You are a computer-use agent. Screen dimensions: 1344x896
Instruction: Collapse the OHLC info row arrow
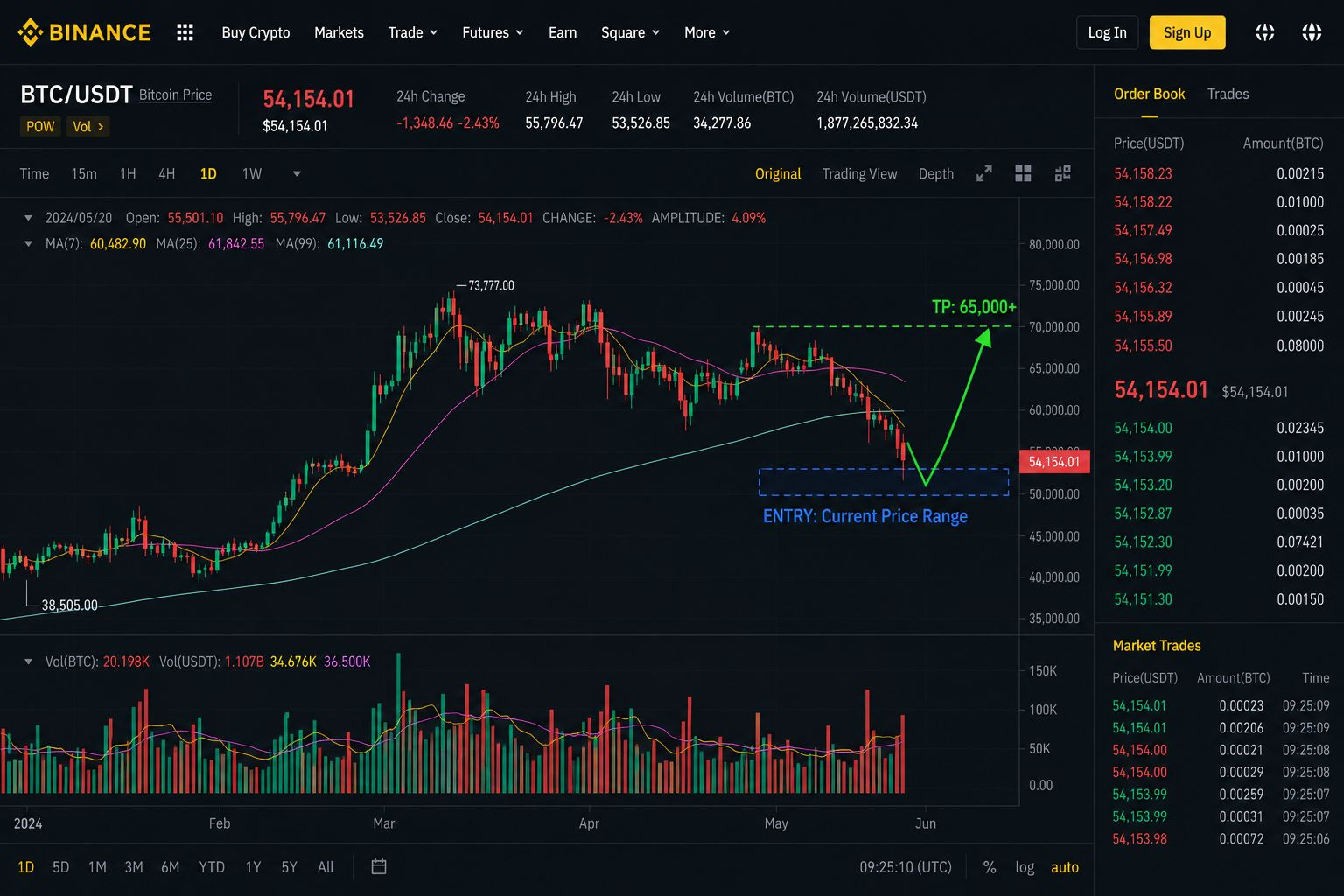pyautogui.click(x=28, y=218)
